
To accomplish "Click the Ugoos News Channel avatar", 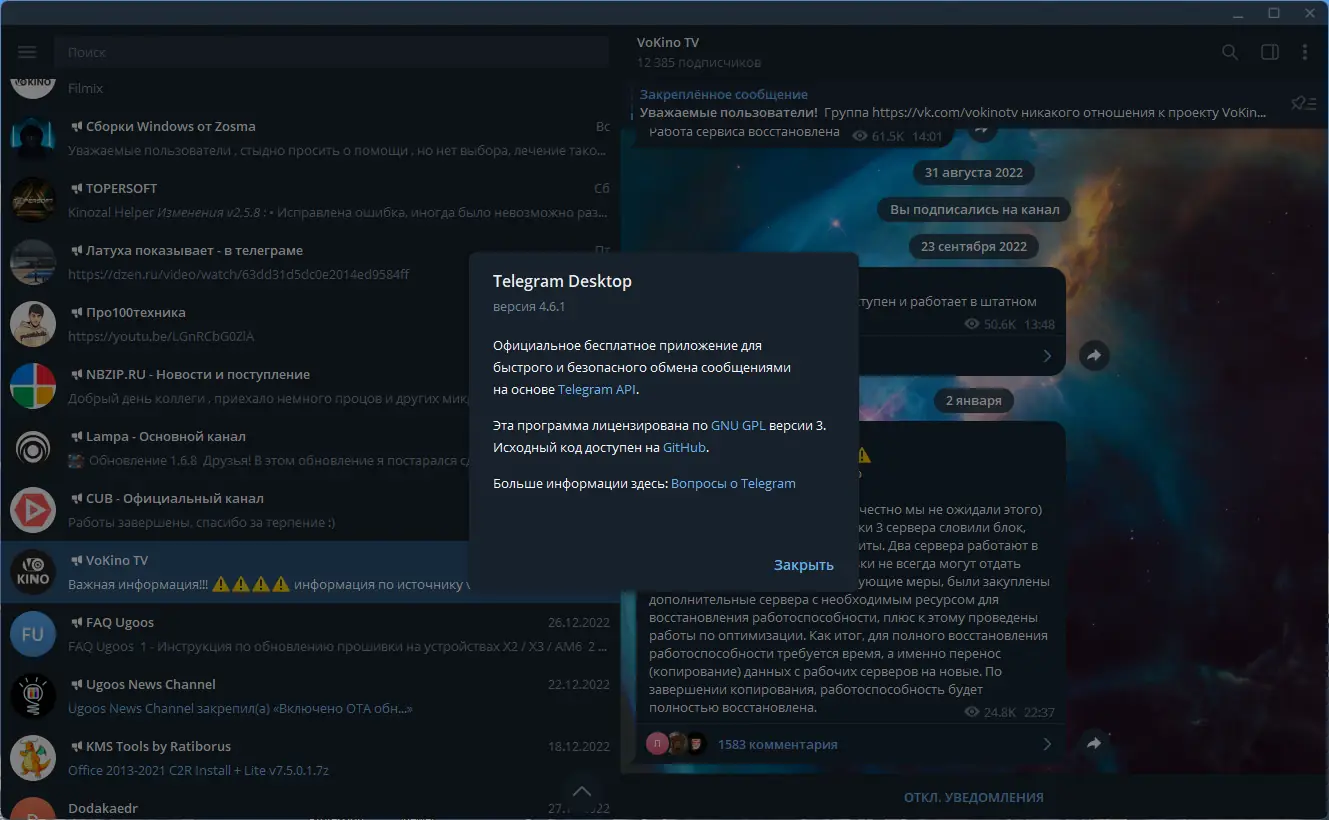I will pyautogui.click(x=33, y=697).
